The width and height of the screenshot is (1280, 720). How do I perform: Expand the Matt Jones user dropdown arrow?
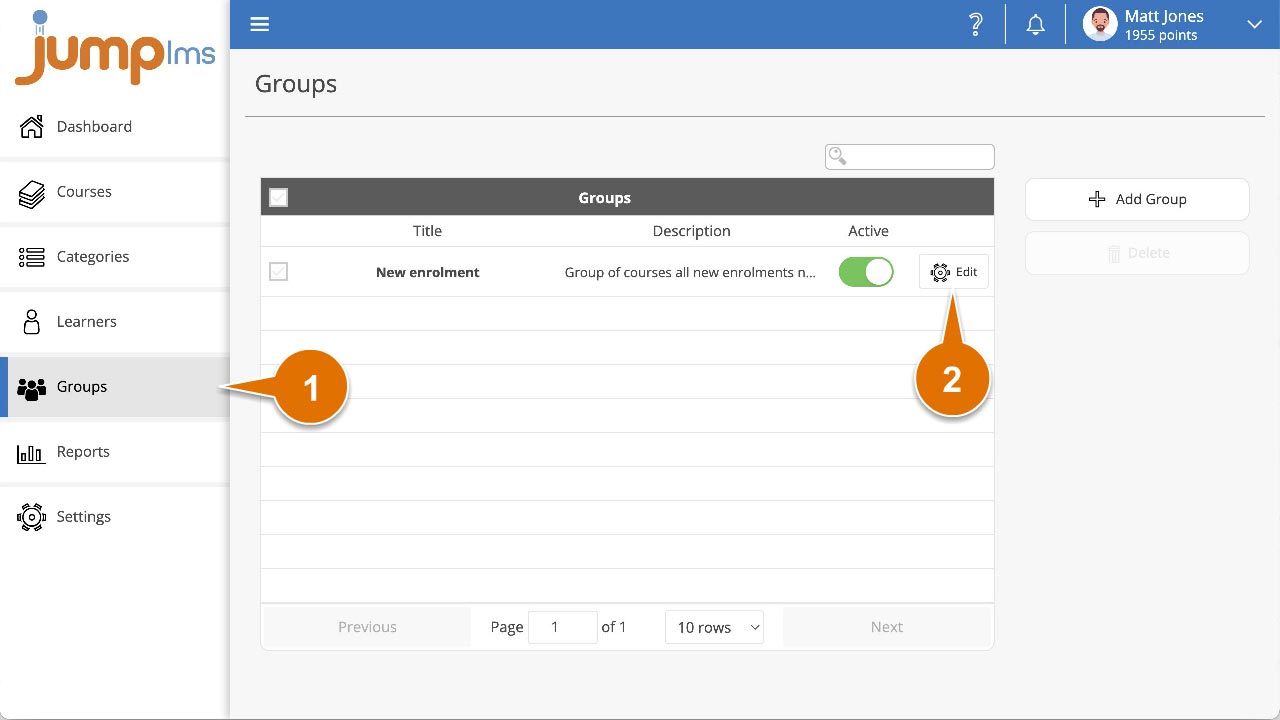click(1254, 25)
